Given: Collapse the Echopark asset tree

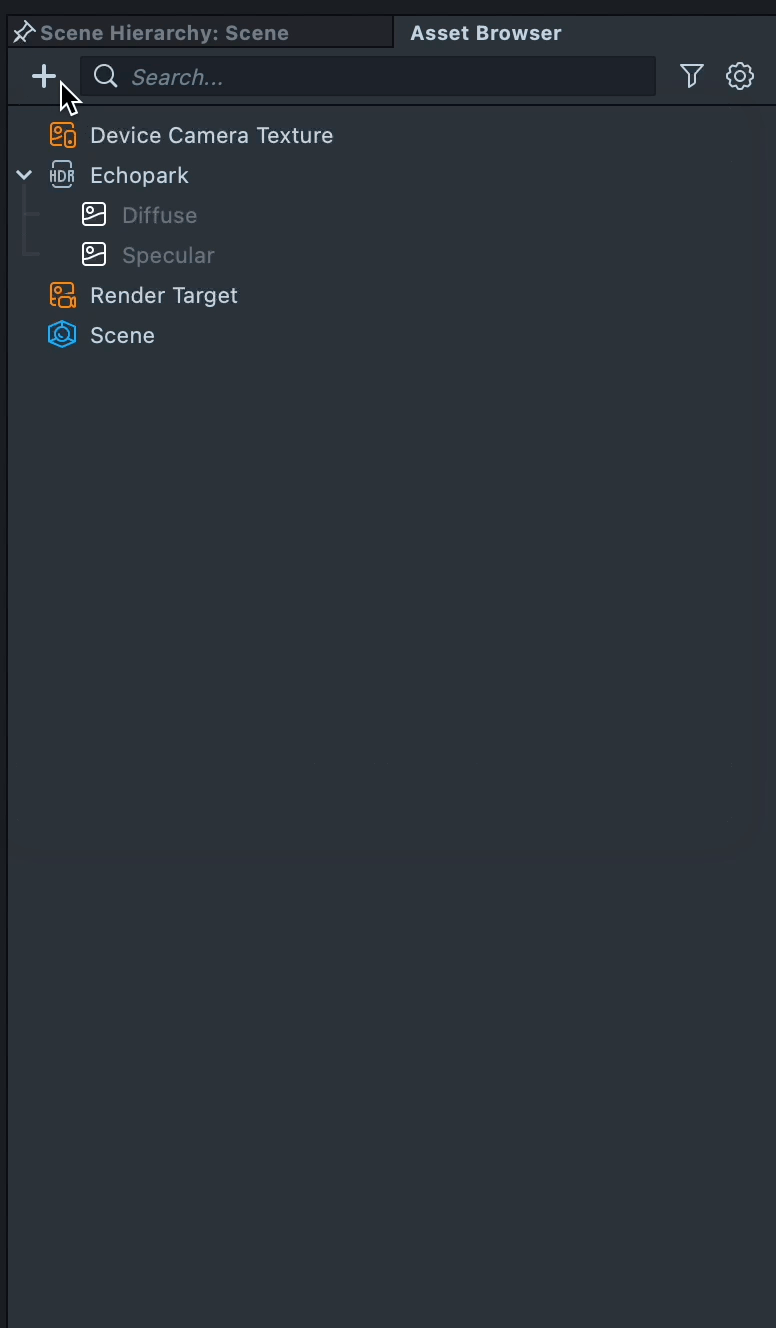Looking at the screenshot, I should tap(24, 175).
